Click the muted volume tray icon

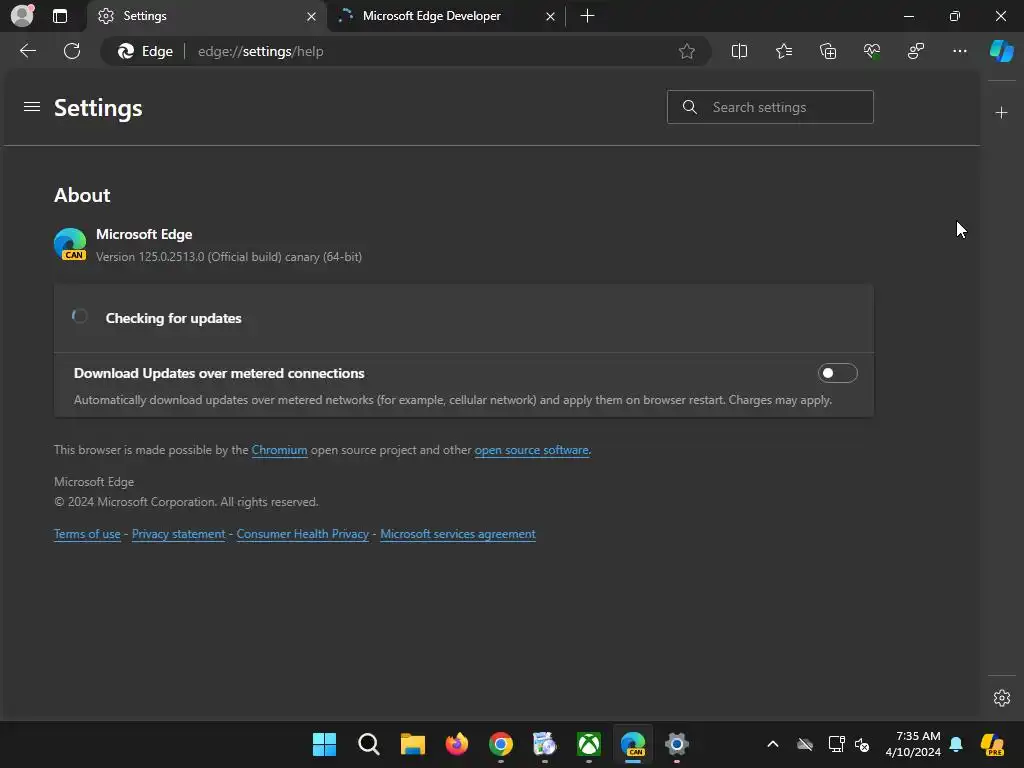coord(862,744)
